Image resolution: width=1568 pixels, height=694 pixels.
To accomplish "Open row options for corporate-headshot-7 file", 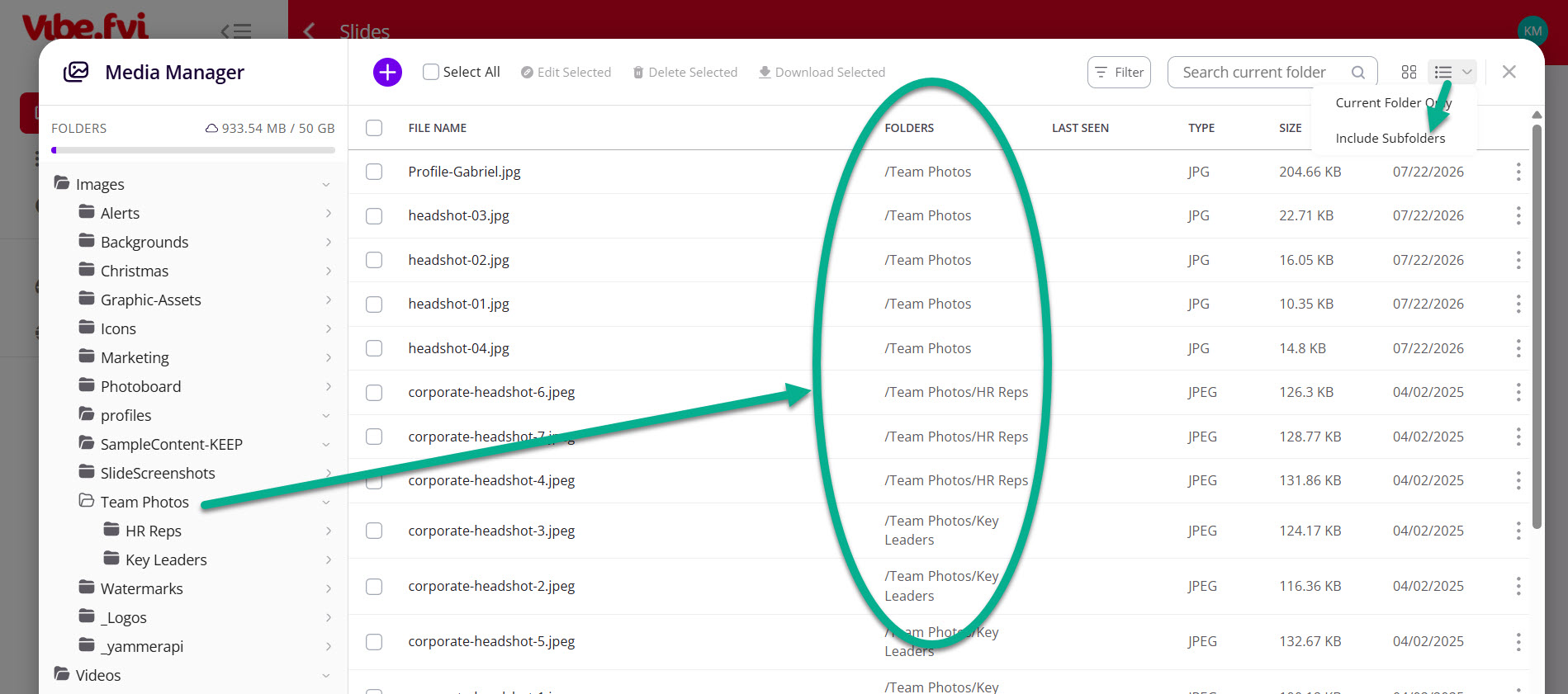I will (x=1518, y=437).
